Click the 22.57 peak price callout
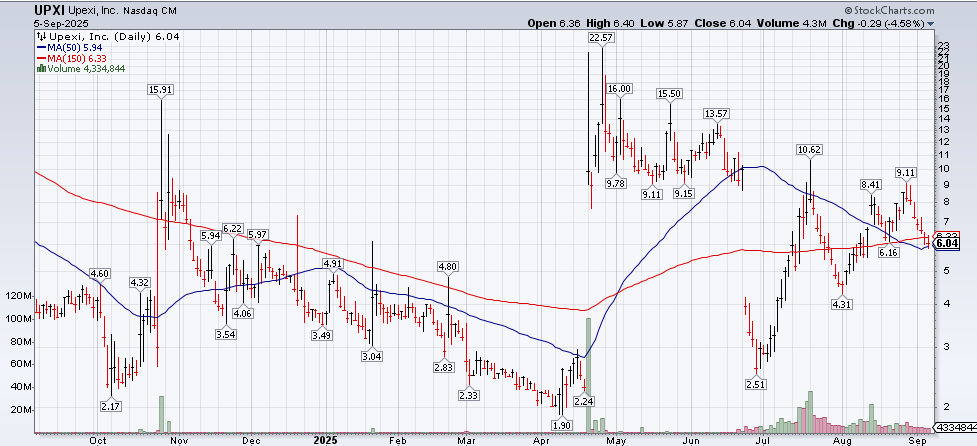This screenshot has height=446, width=977. click(x=601, y=37)
